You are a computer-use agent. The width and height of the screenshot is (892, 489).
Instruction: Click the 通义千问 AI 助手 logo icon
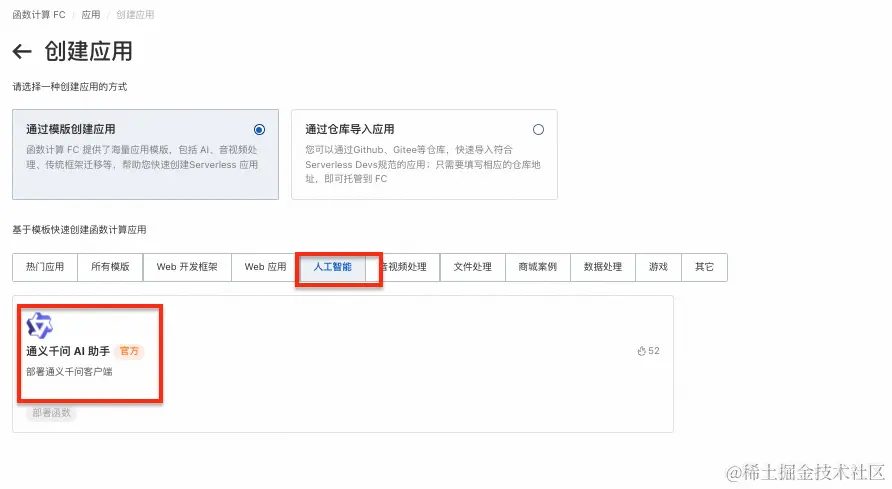tap(39, 325)
